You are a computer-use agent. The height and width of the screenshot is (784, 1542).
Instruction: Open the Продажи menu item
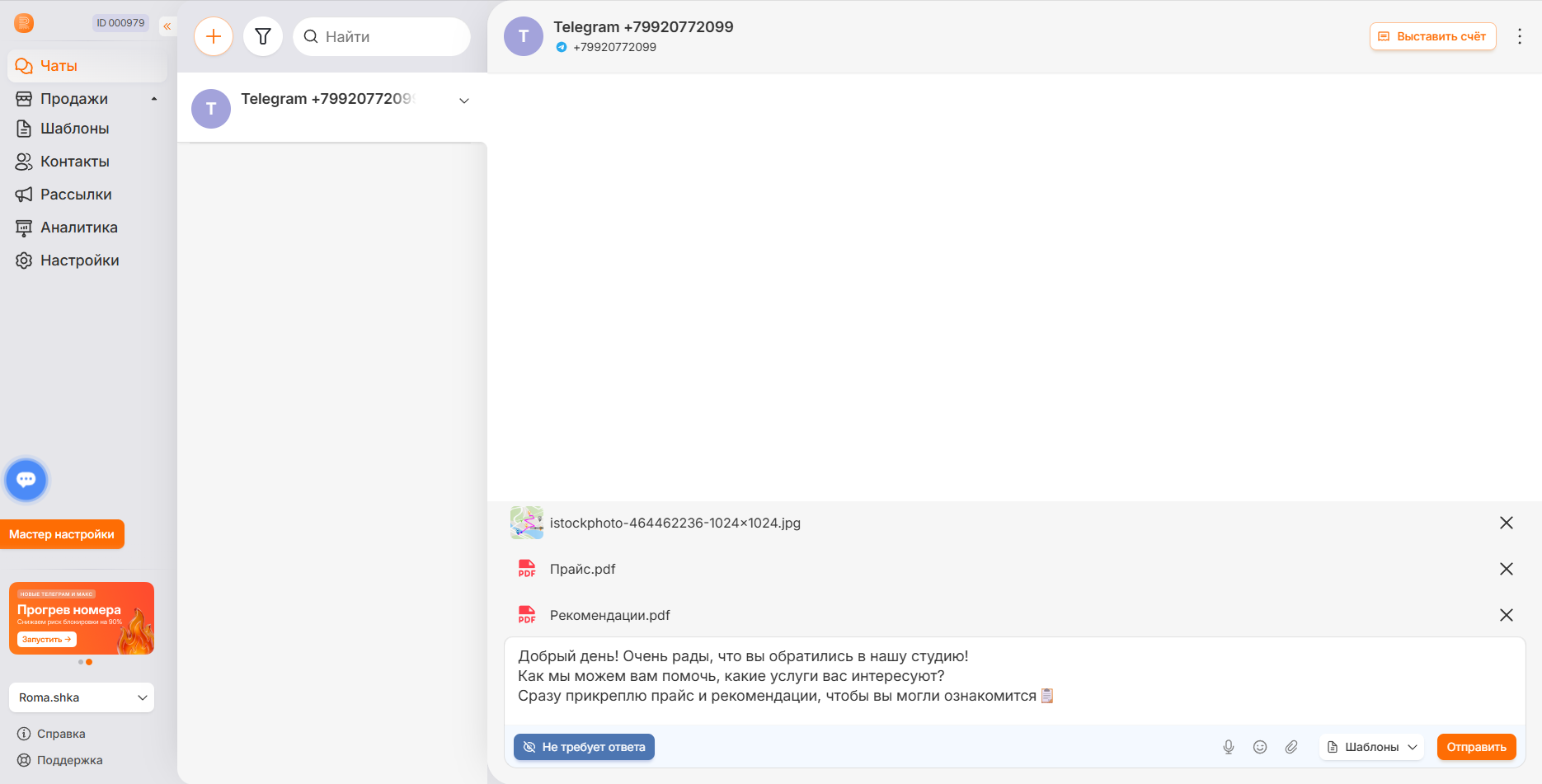(74, 99)
